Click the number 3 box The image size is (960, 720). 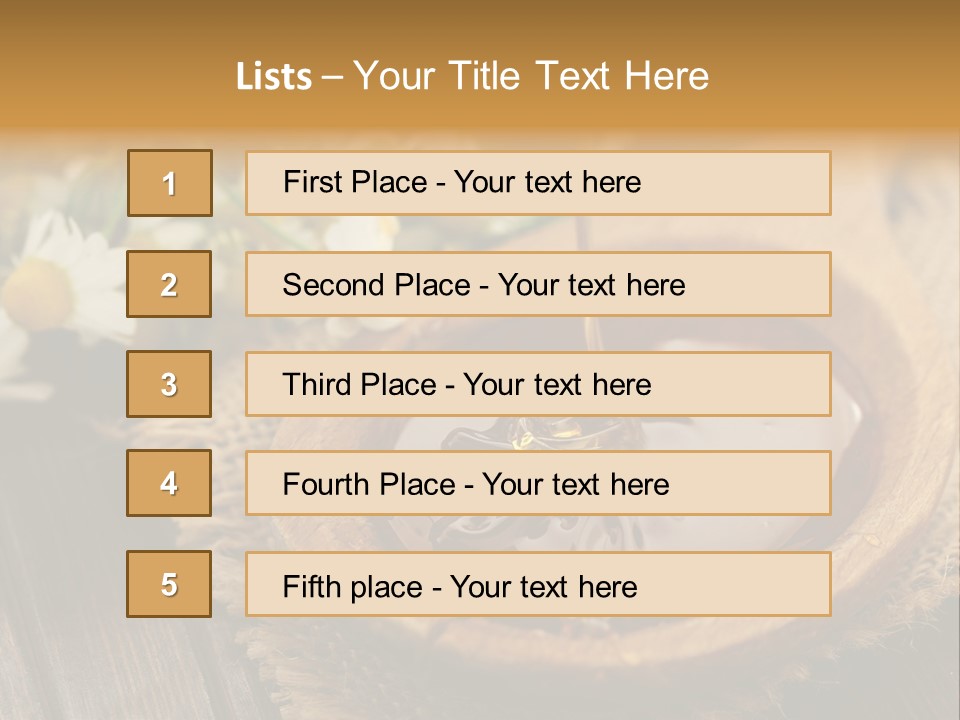(169, 384)
